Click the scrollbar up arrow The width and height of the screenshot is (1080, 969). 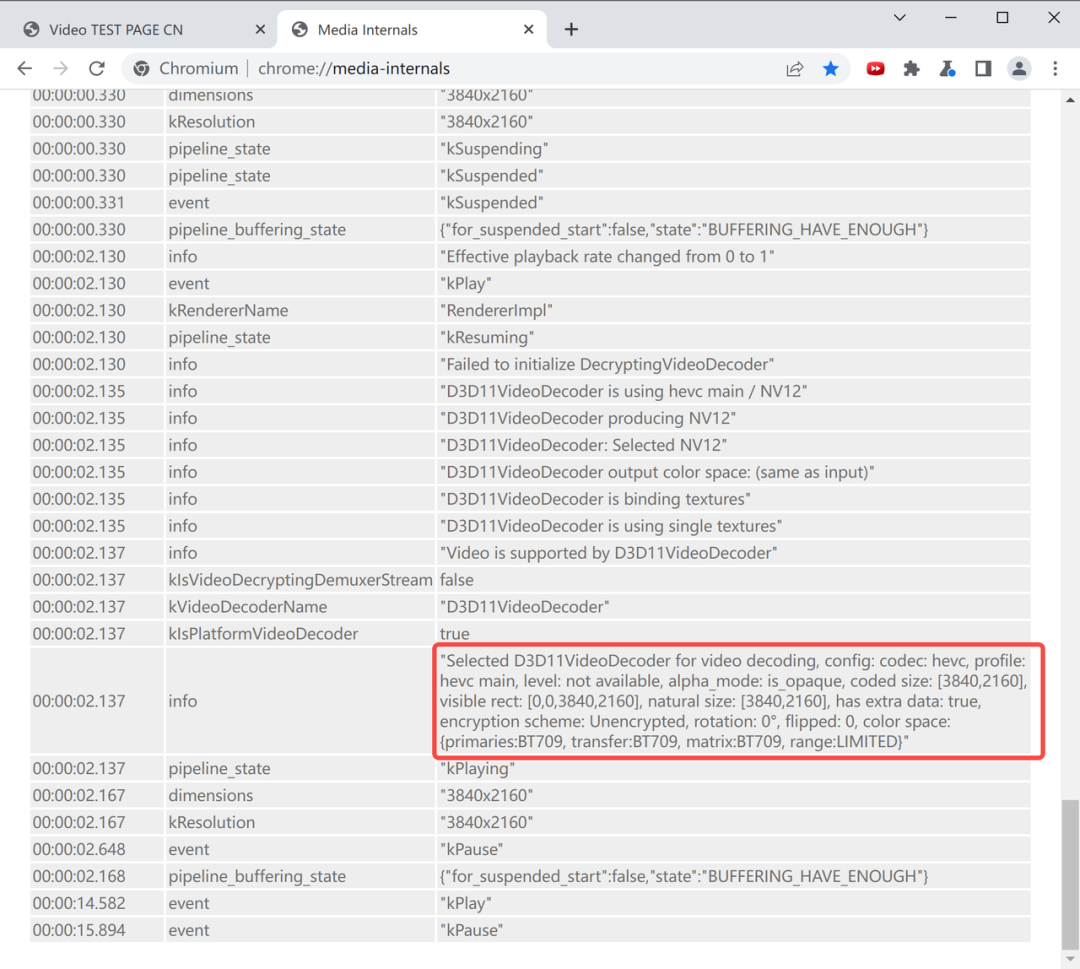click(1070, 101)
